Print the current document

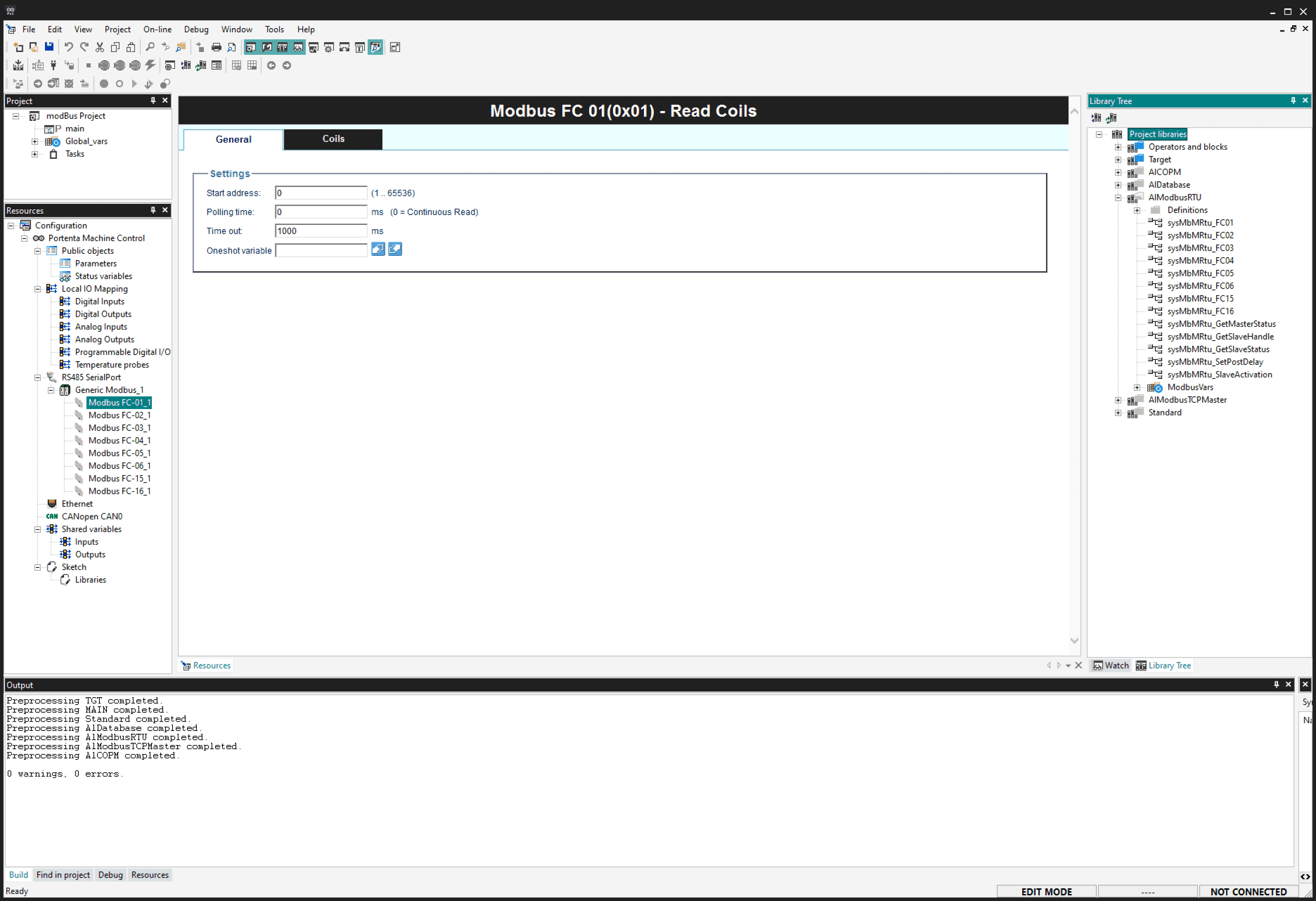[217, 47]
